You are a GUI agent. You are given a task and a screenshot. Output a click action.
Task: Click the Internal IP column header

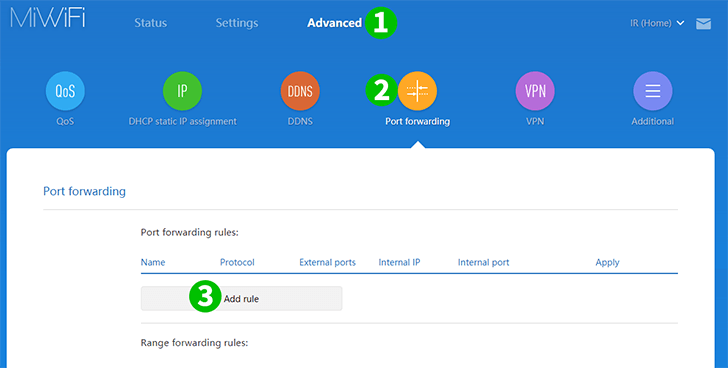(x=399, y=262)
